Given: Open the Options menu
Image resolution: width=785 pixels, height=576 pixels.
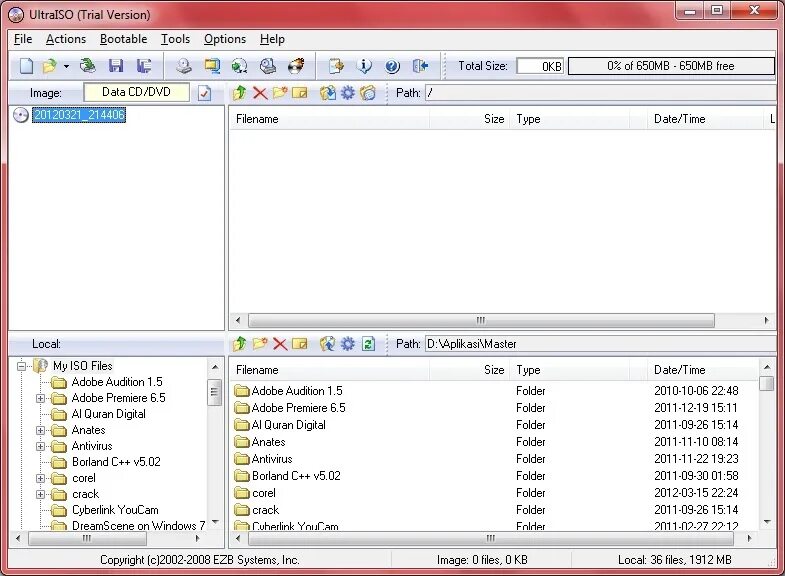Looking at the screenshot, I should coord(225,39).
